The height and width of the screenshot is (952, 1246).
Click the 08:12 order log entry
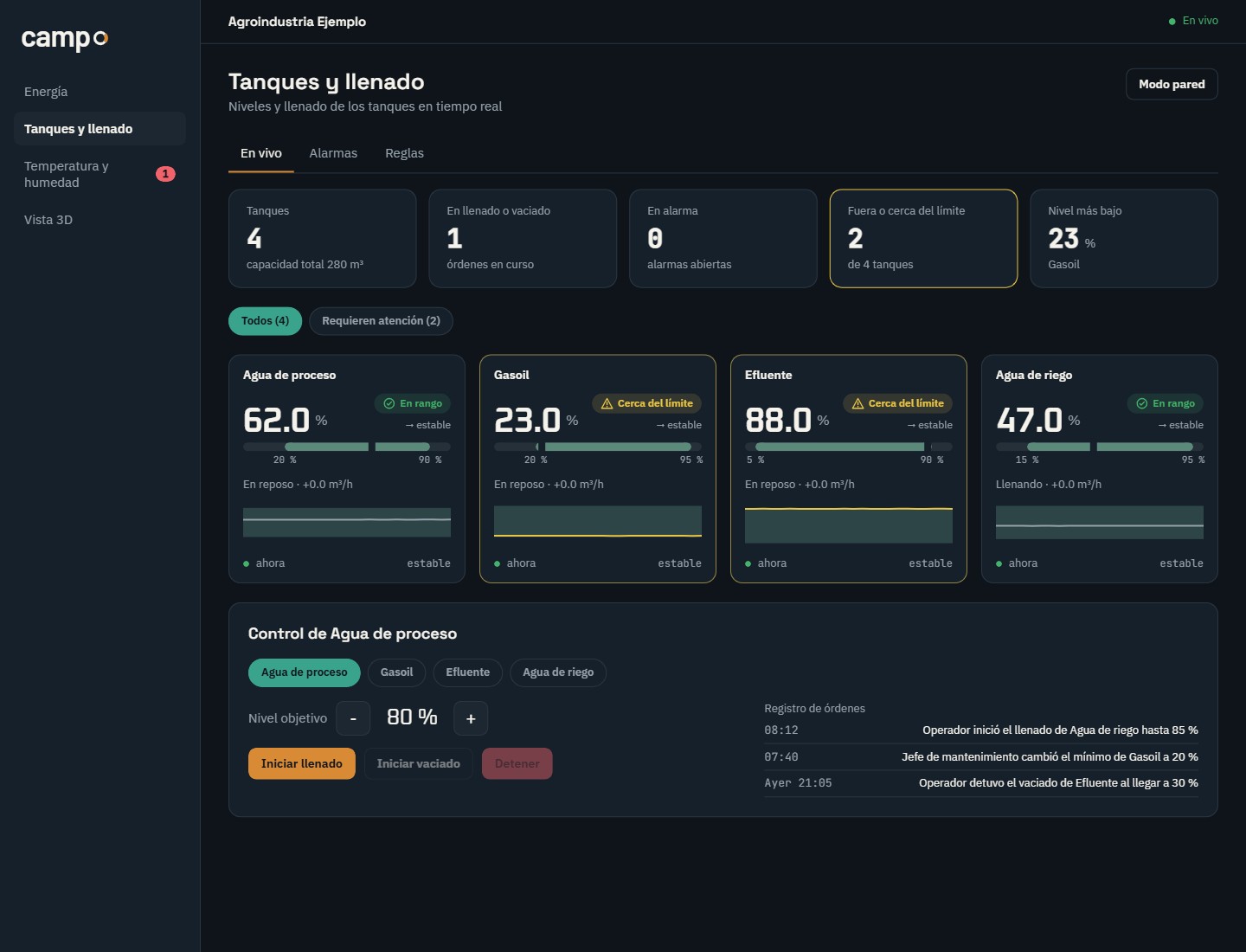[981, 730]
